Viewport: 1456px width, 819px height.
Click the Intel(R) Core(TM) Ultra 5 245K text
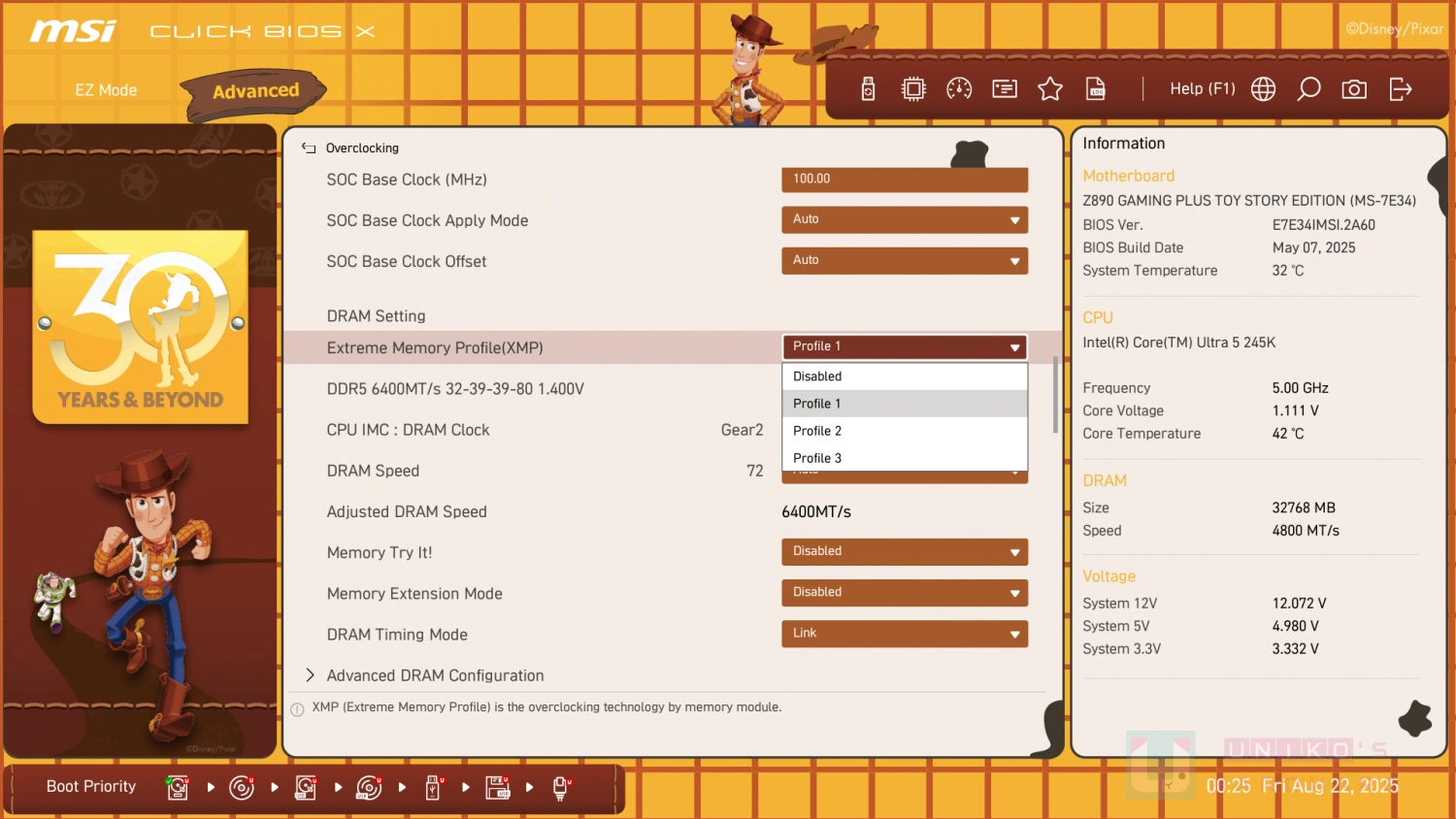pos(1179,343)
